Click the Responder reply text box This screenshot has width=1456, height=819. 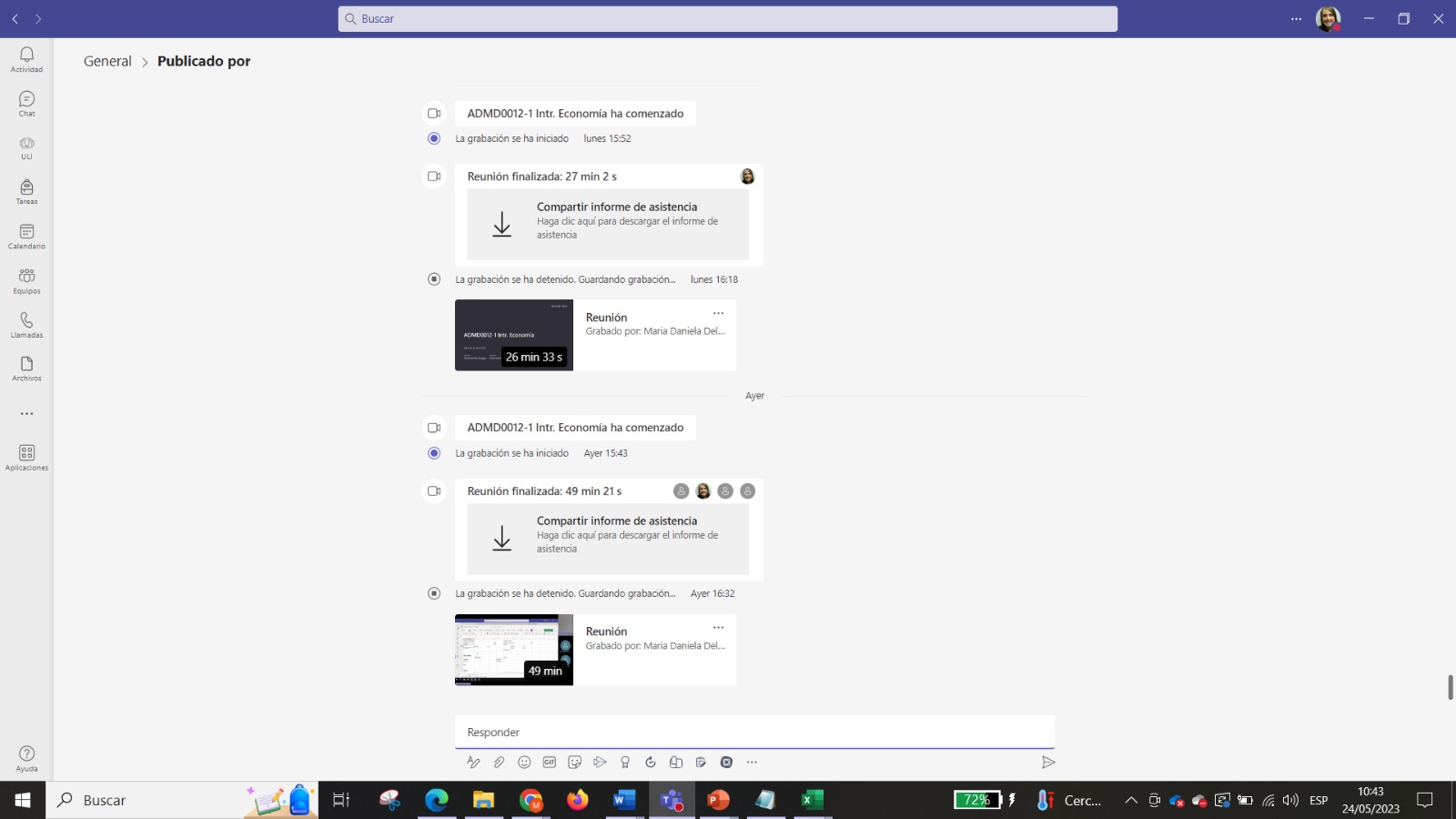[x=753, y=733]
